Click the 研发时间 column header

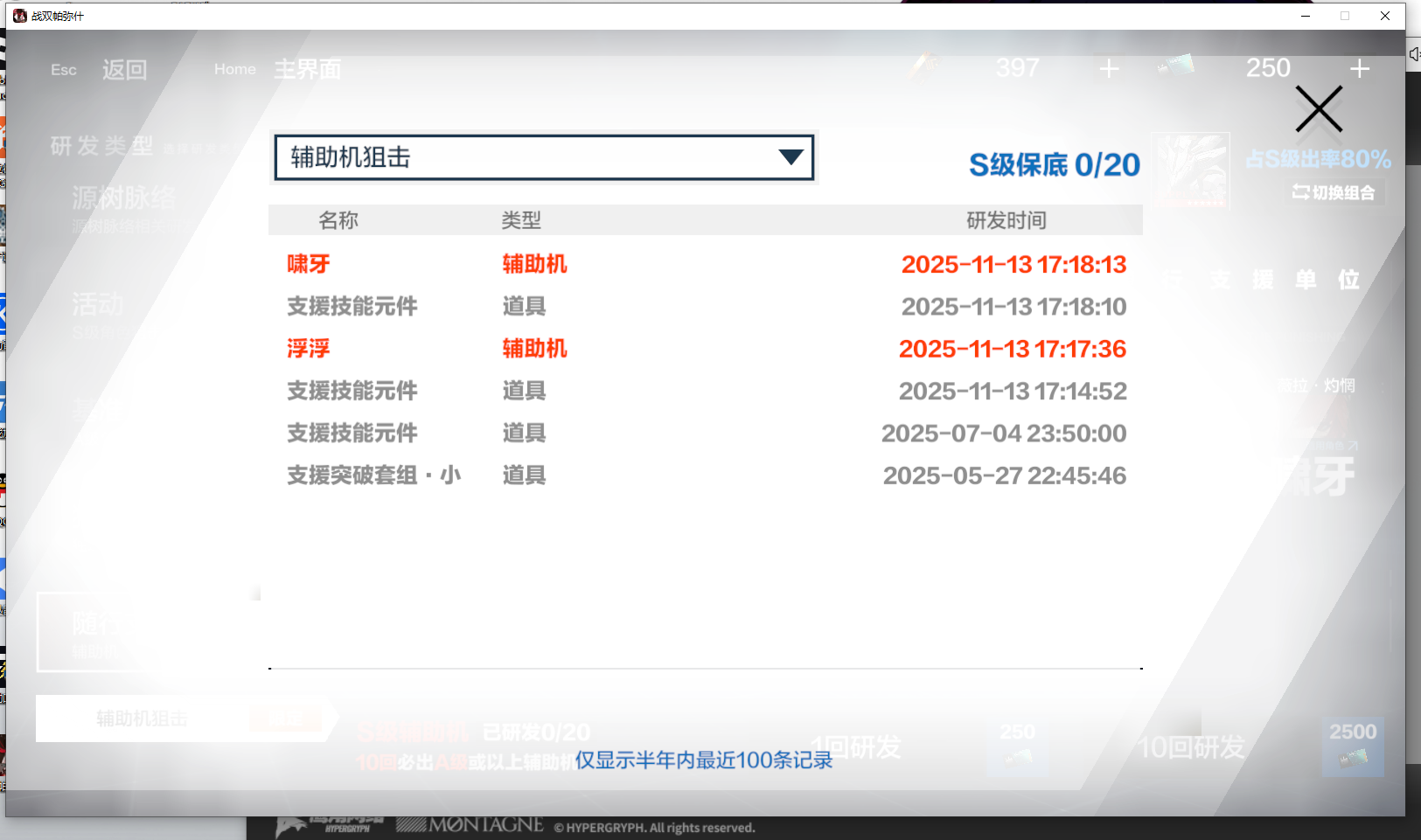tap(1006, 220)
